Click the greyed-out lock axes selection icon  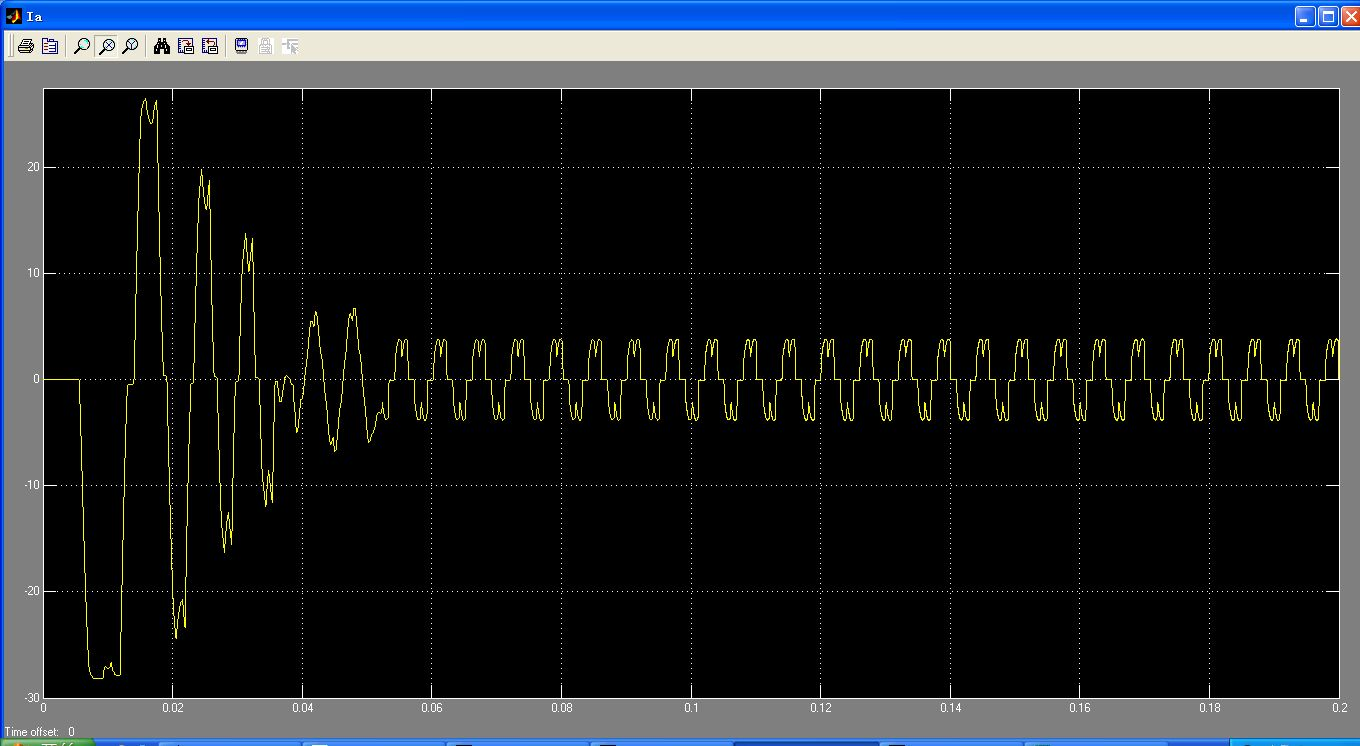coord(266,46)
